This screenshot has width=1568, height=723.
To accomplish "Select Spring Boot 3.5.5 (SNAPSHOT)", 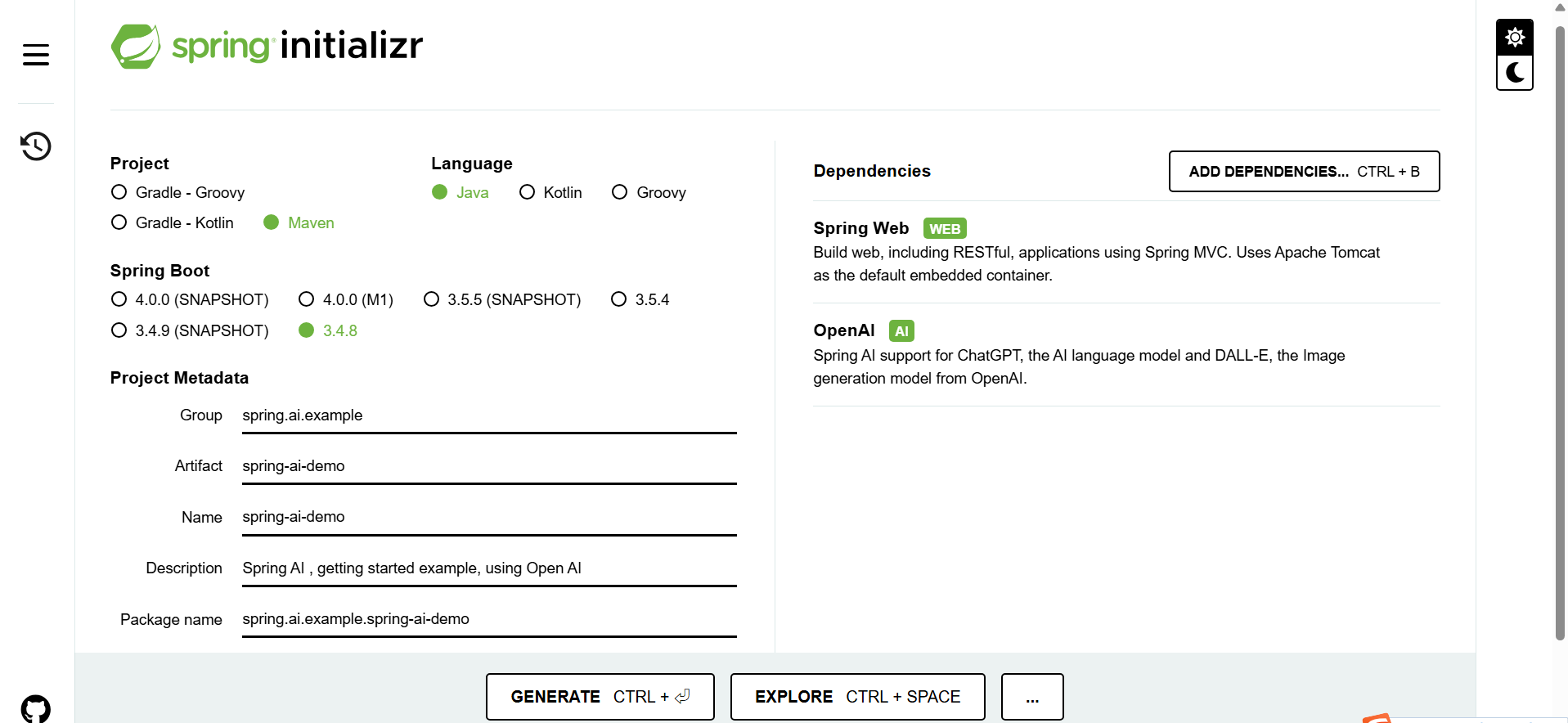I will click(502, 299).
